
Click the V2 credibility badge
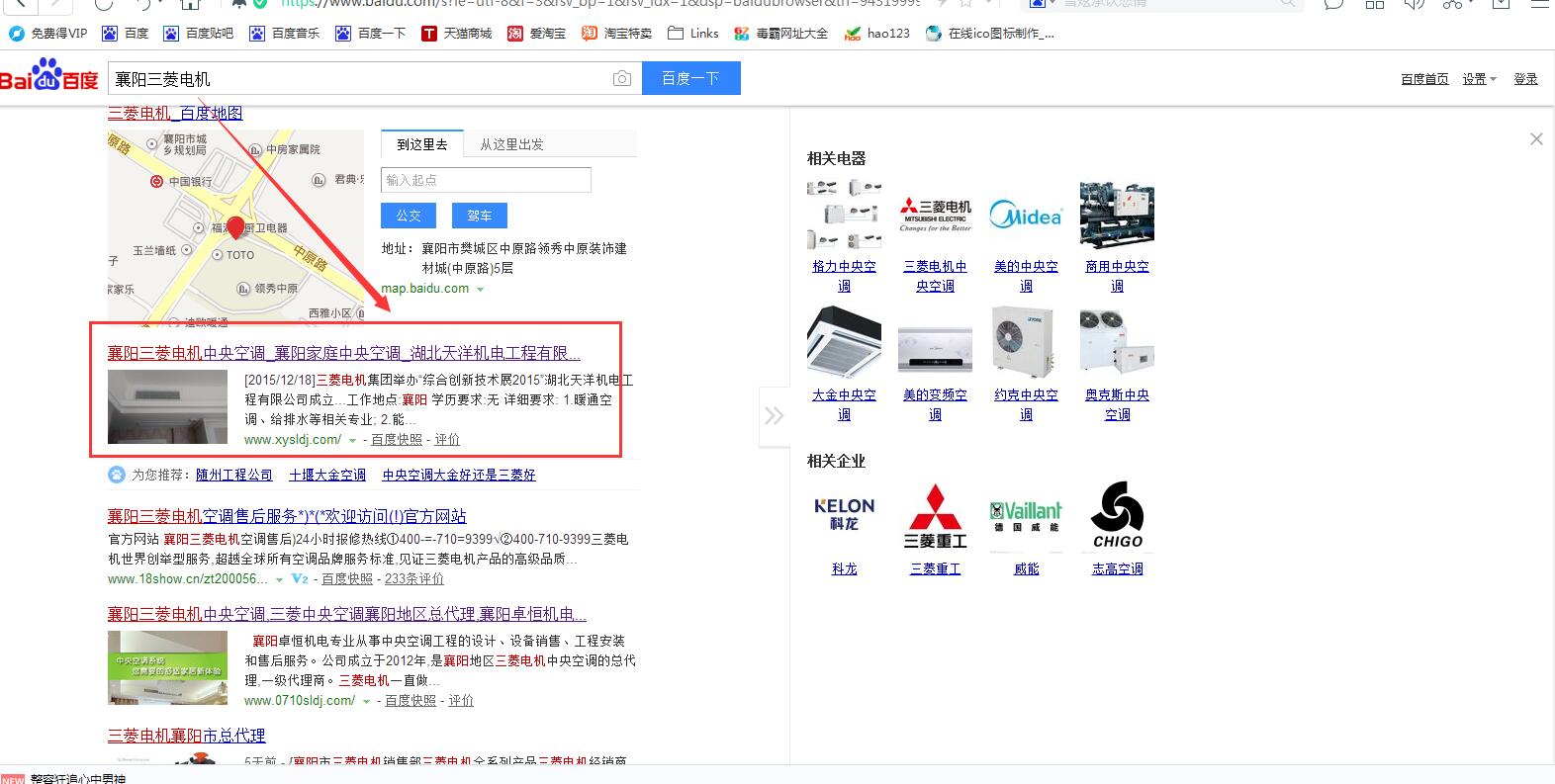click(x=300, y=579)
